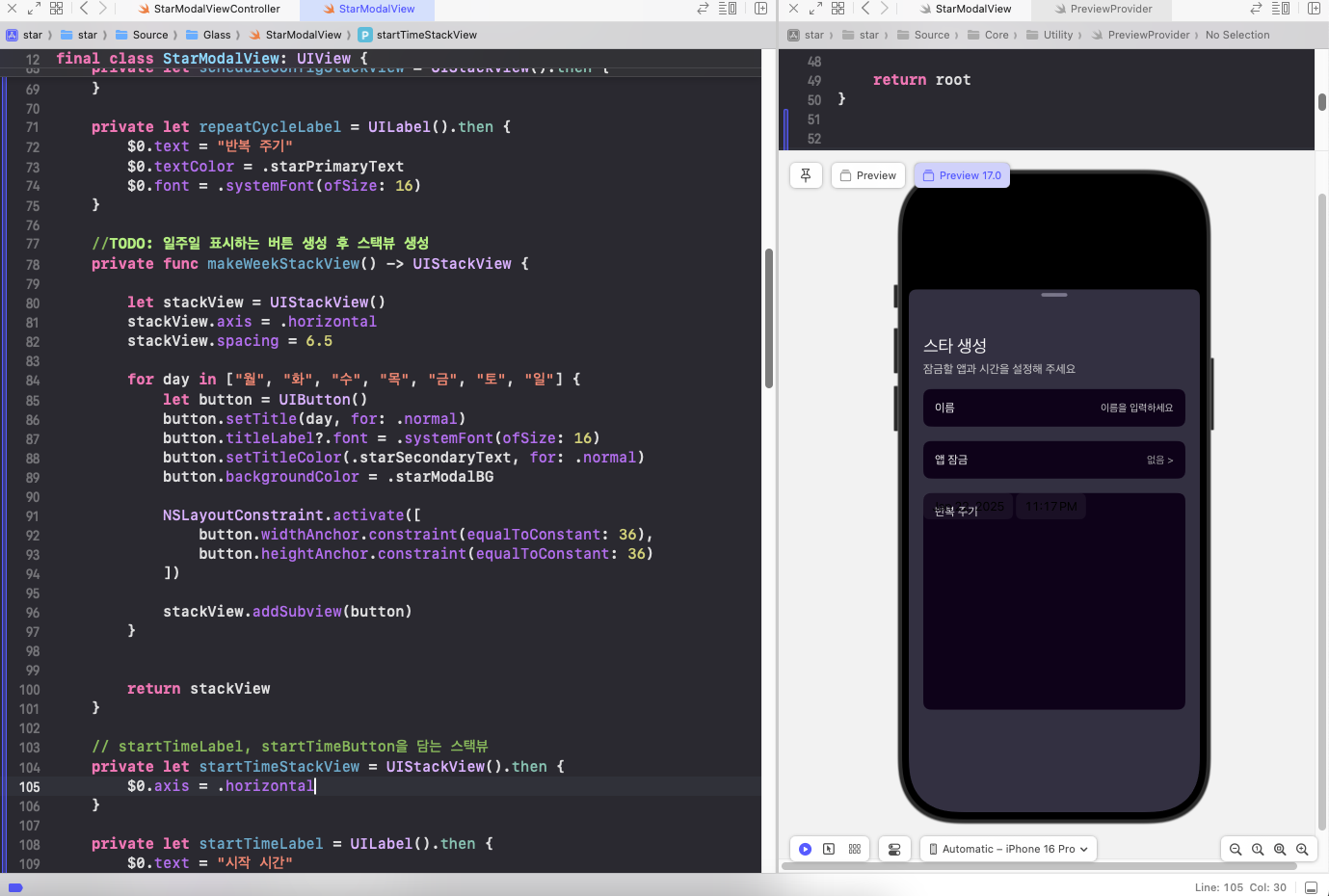Click the left code editor vertical scrollbar
Viewport: 1329px width, 896px height.
coord(769,318)
